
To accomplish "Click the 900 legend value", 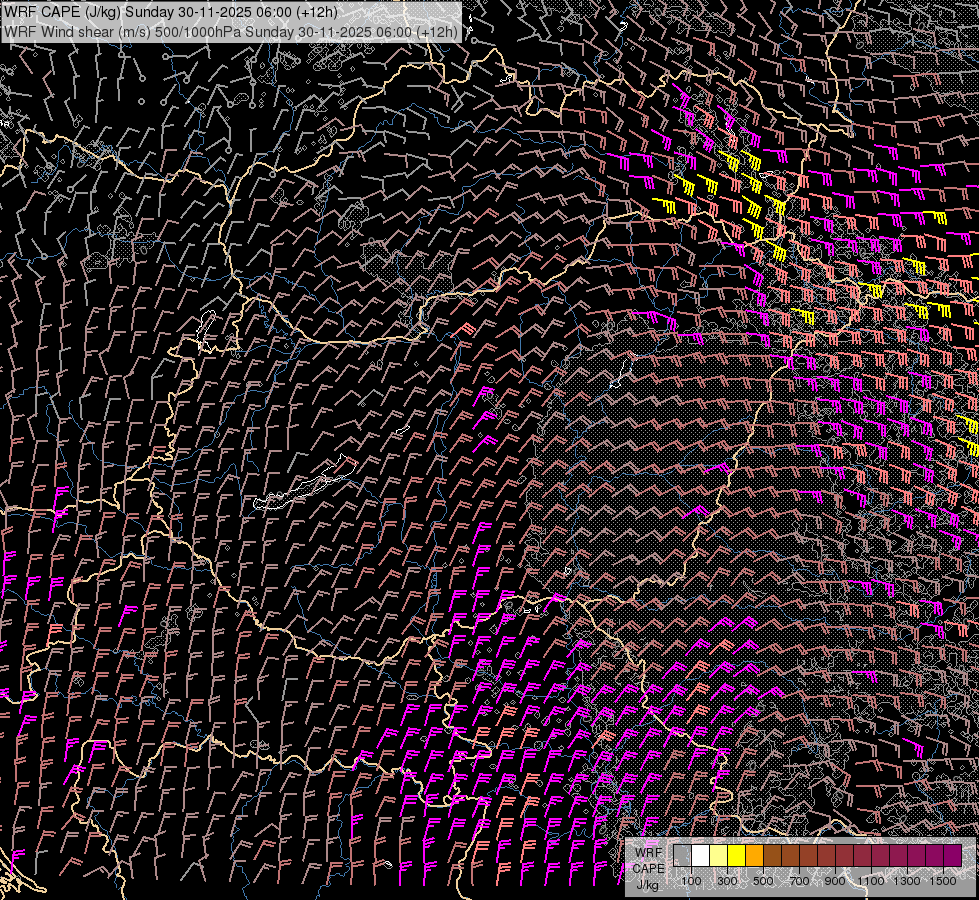I will click(x=835, y=881).
